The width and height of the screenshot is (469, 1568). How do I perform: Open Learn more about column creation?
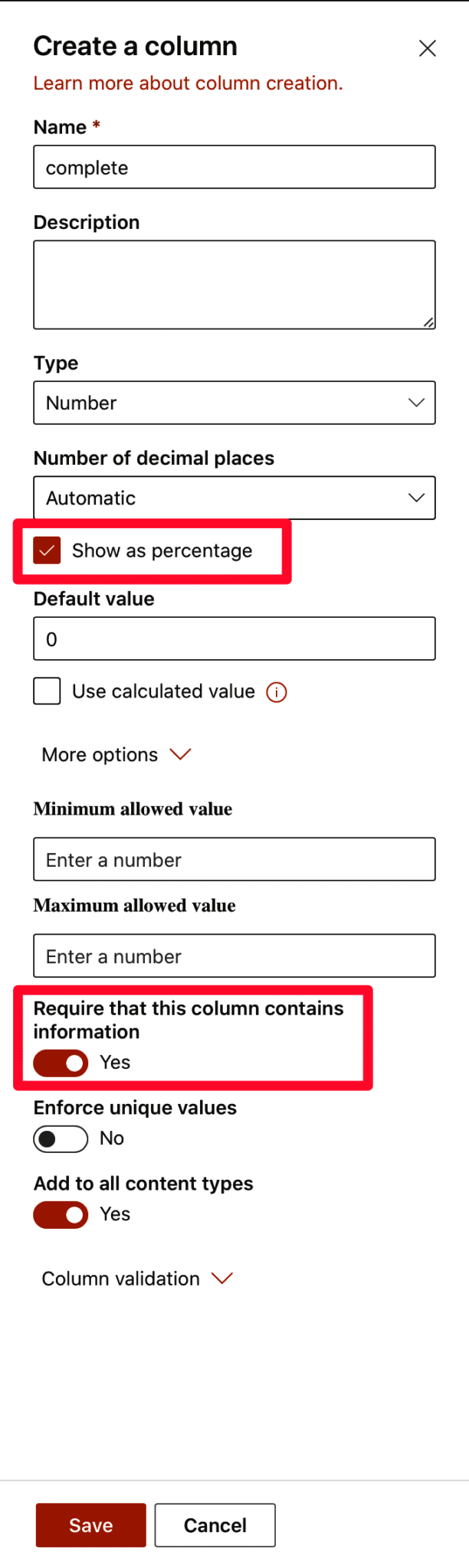click(x=188, y=83)
